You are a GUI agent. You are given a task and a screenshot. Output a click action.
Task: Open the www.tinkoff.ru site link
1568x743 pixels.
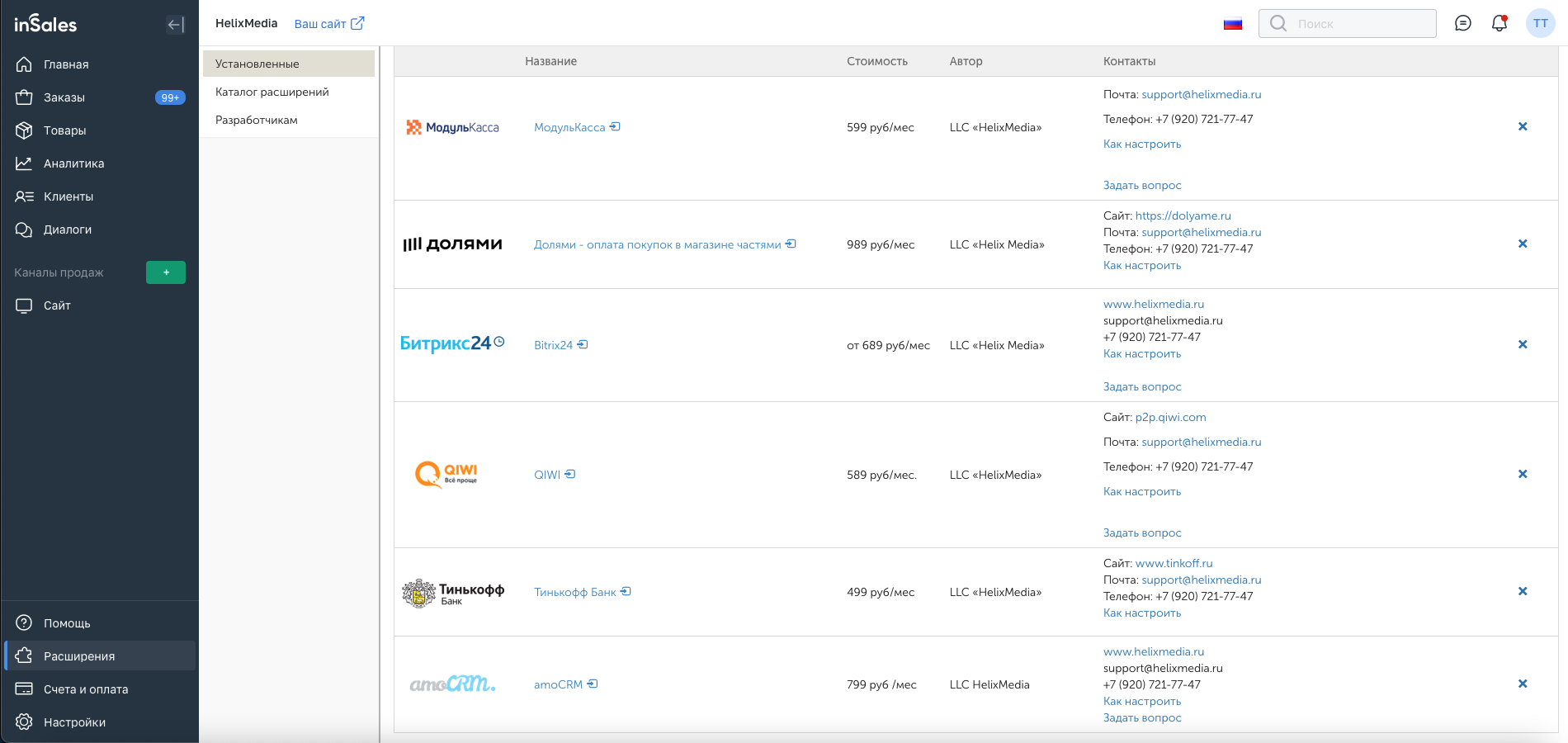(x=1174, y=563)
